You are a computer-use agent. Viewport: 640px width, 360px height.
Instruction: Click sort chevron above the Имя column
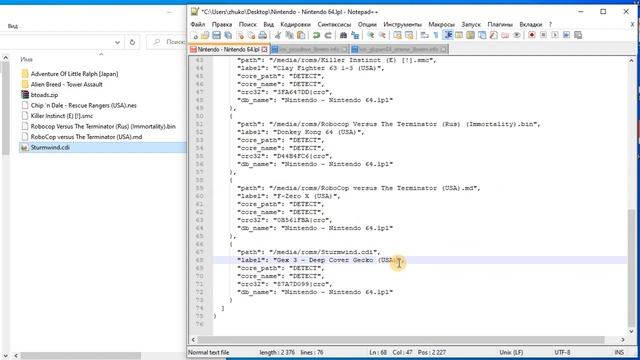coord(101,54)
